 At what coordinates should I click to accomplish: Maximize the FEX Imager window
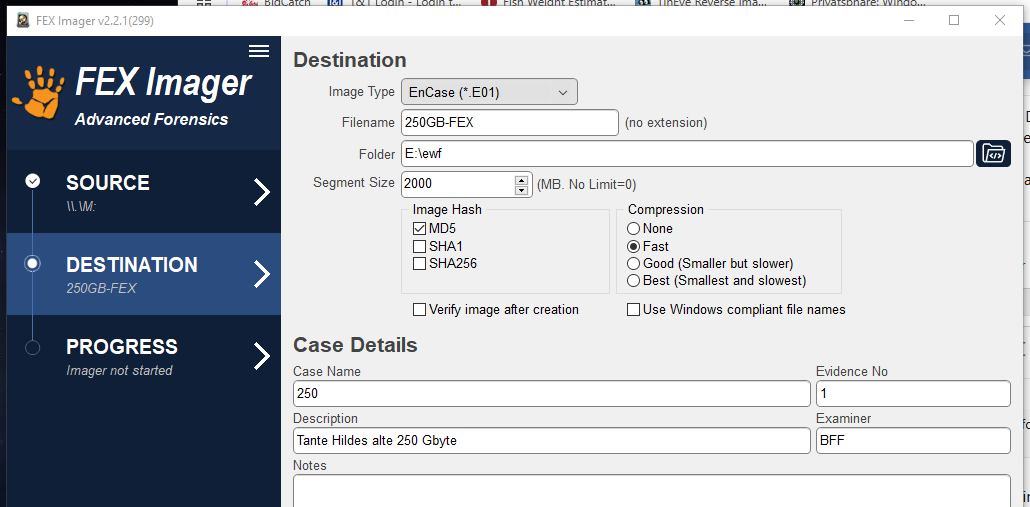[x=954, y=21]
